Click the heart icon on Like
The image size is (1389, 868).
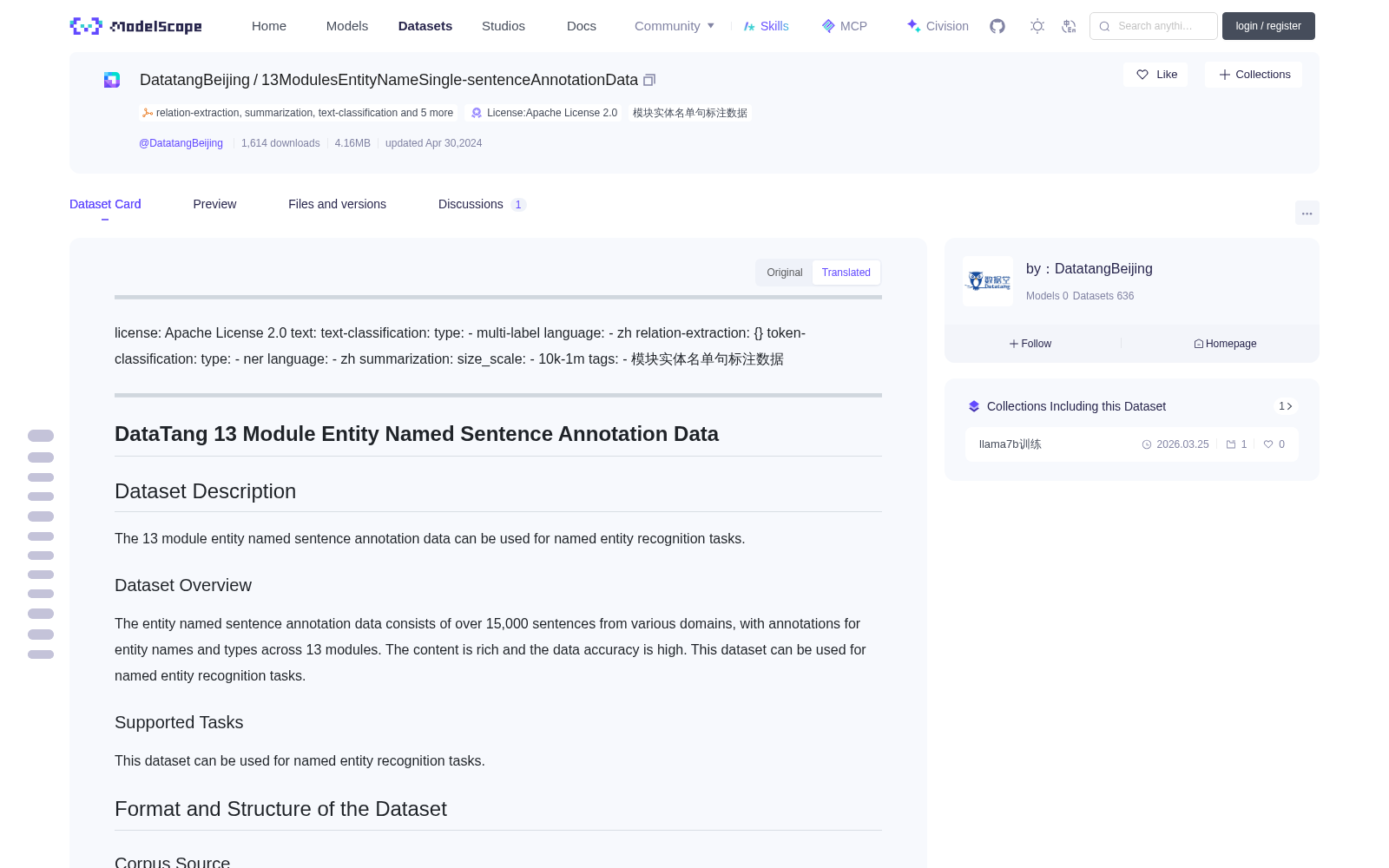[1142, 75]
